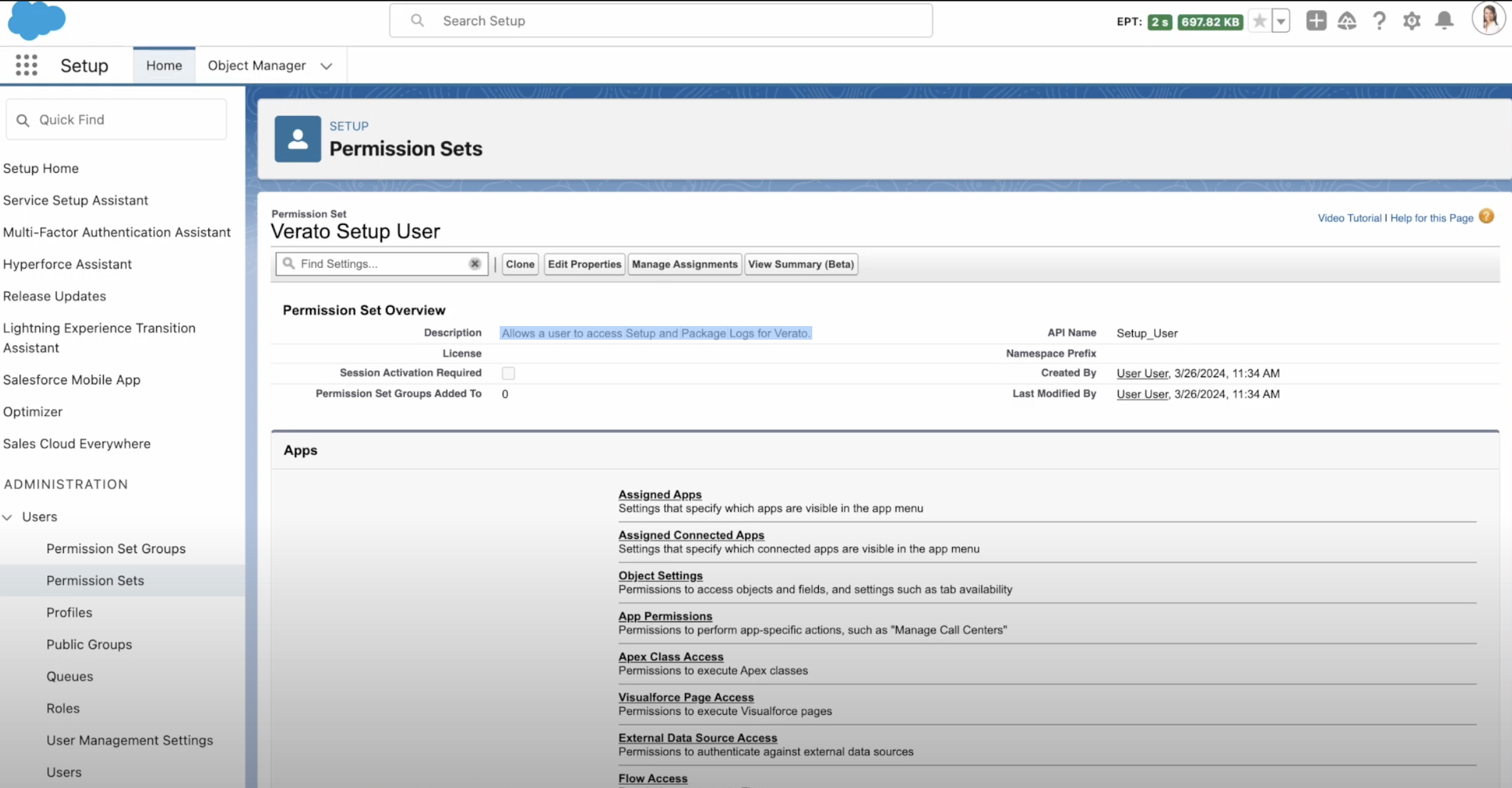Open Assigned Apps link
This screenshot has height=788, width=1512.
click(660, 495)
